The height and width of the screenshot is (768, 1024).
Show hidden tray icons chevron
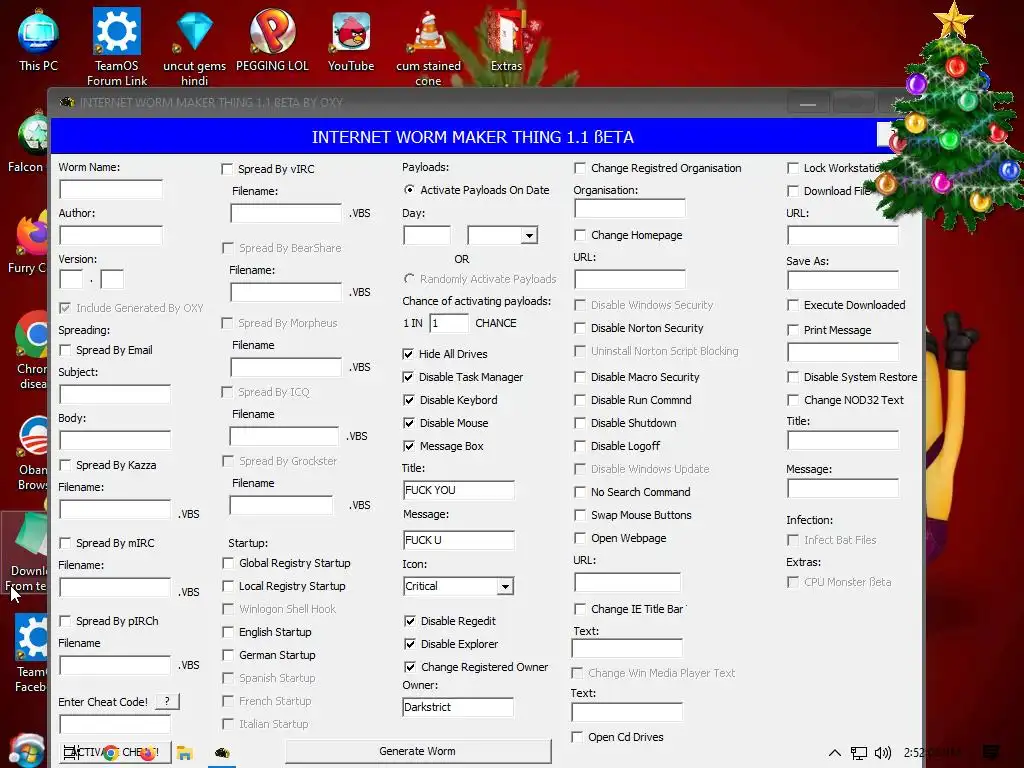pos(835,753)
